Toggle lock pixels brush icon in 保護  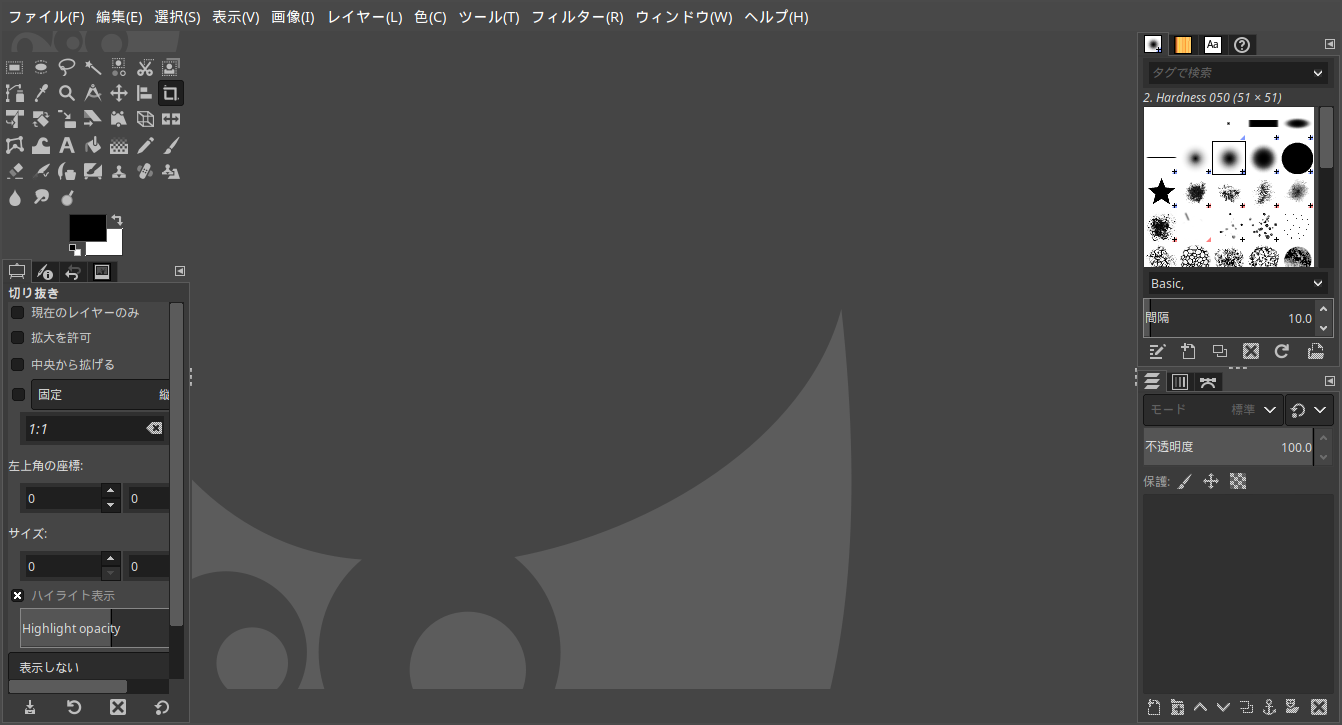pos(1185,481)
